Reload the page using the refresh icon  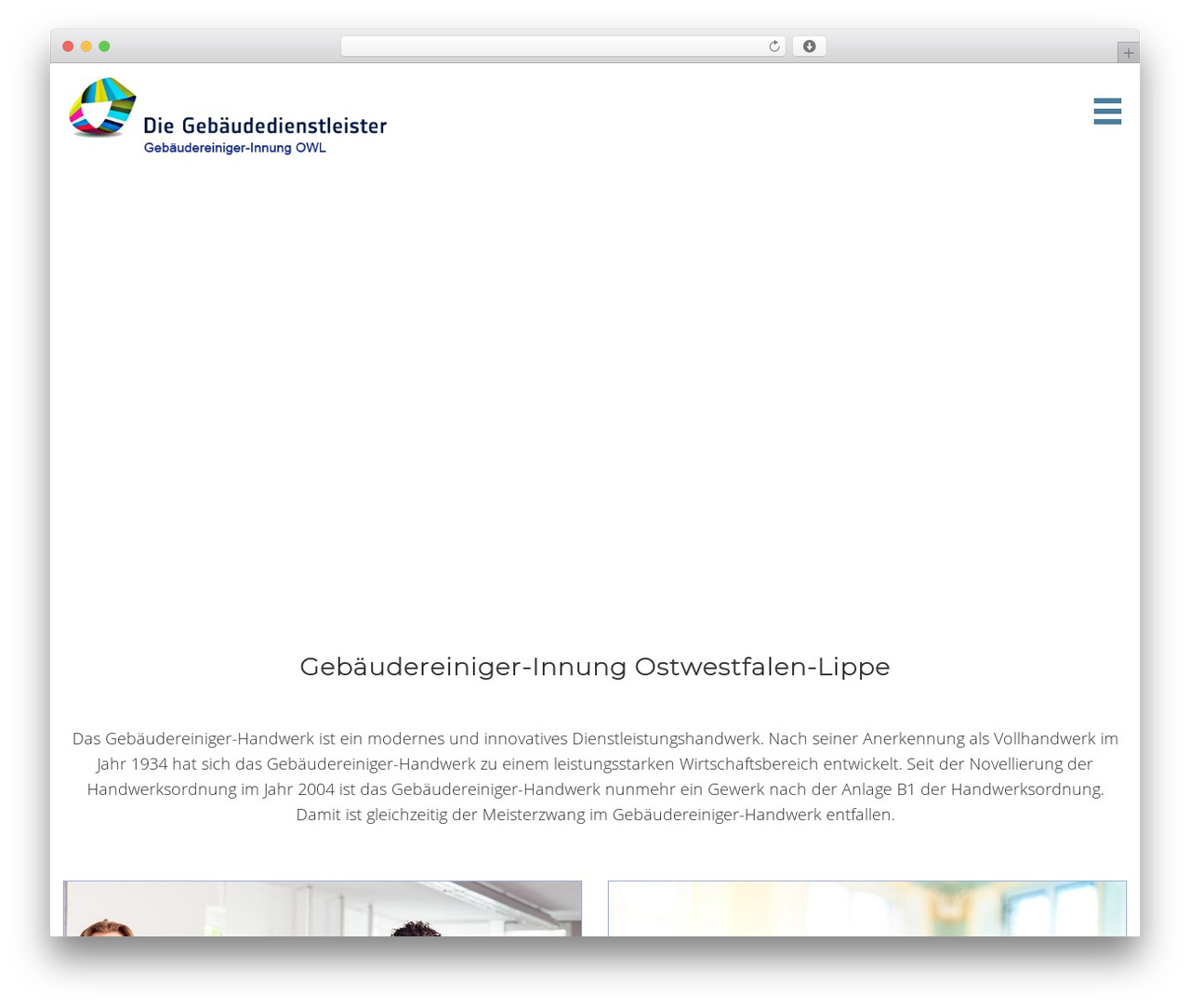(773, 46)
